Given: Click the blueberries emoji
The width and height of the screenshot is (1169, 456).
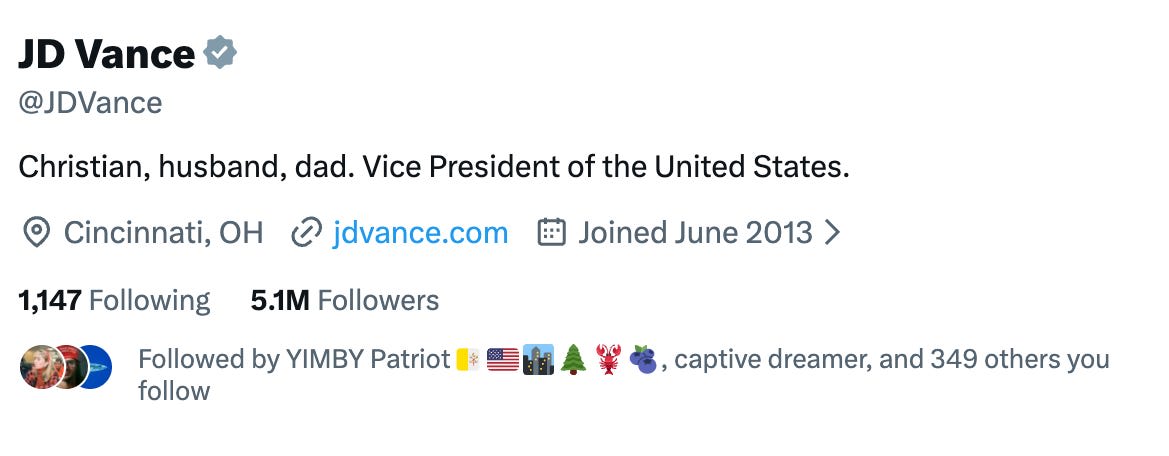Looking at the screenshot, I should [x=643, y=360].
